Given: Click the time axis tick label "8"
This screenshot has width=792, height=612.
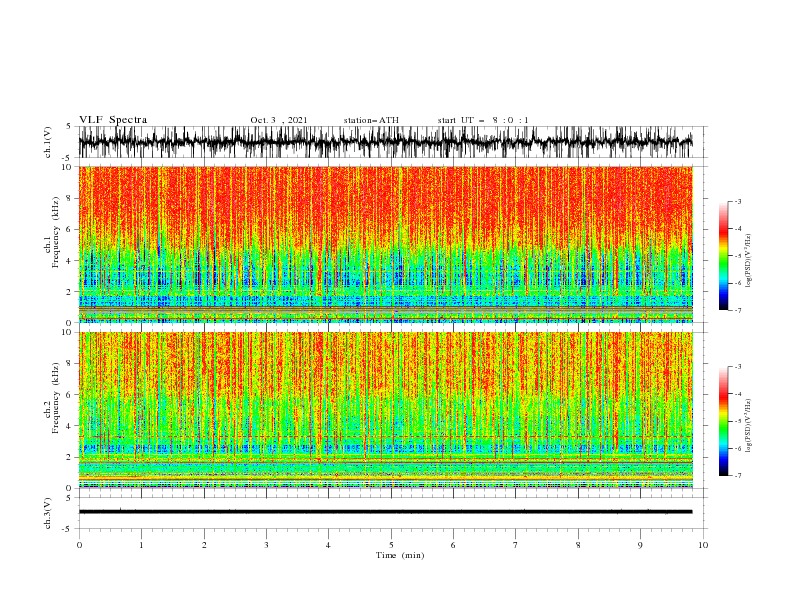Looking at the screenshot, I should pyautogui.click(x=578, y=545).
